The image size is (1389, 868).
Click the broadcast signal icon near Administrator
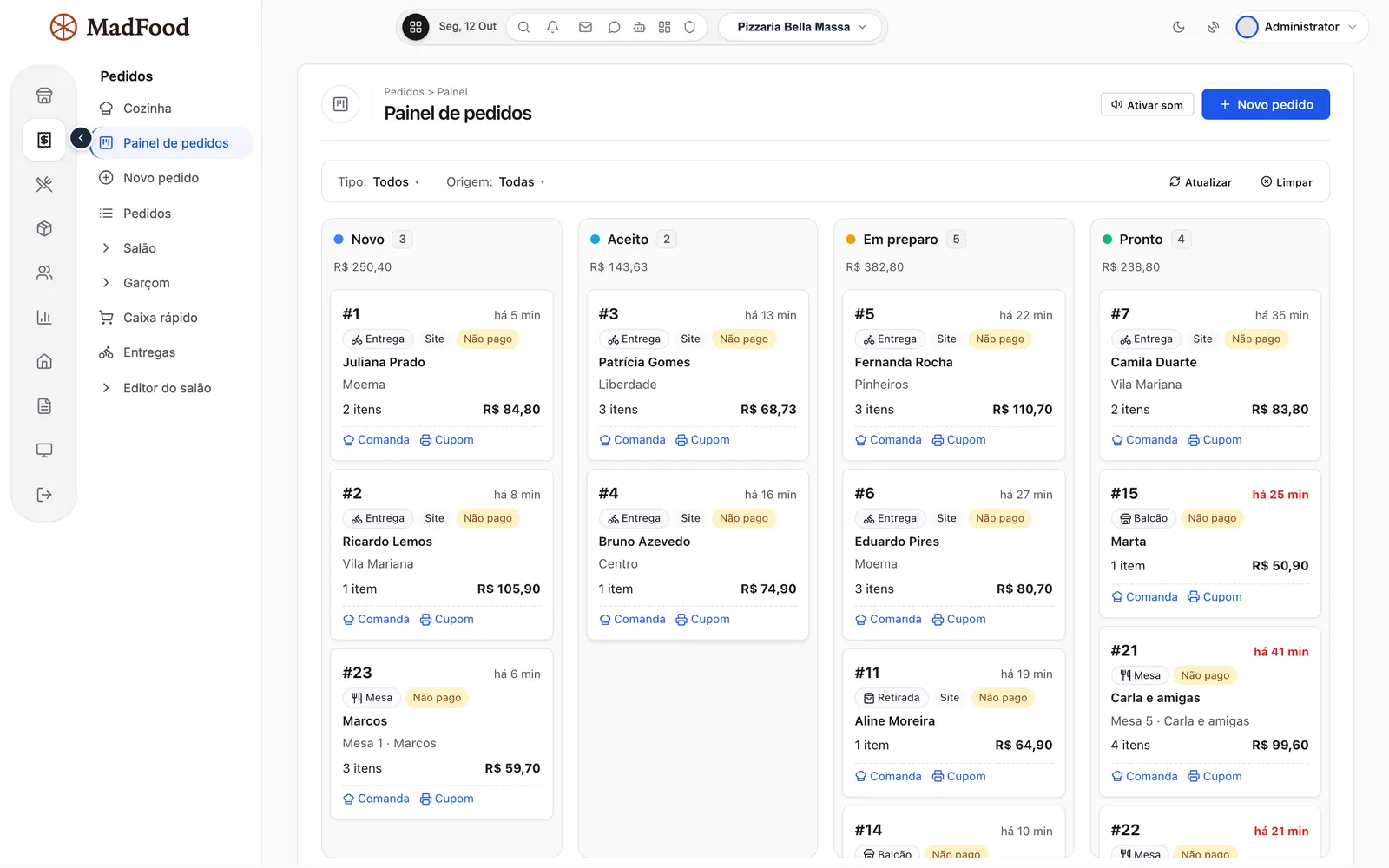pos(1213,27)
